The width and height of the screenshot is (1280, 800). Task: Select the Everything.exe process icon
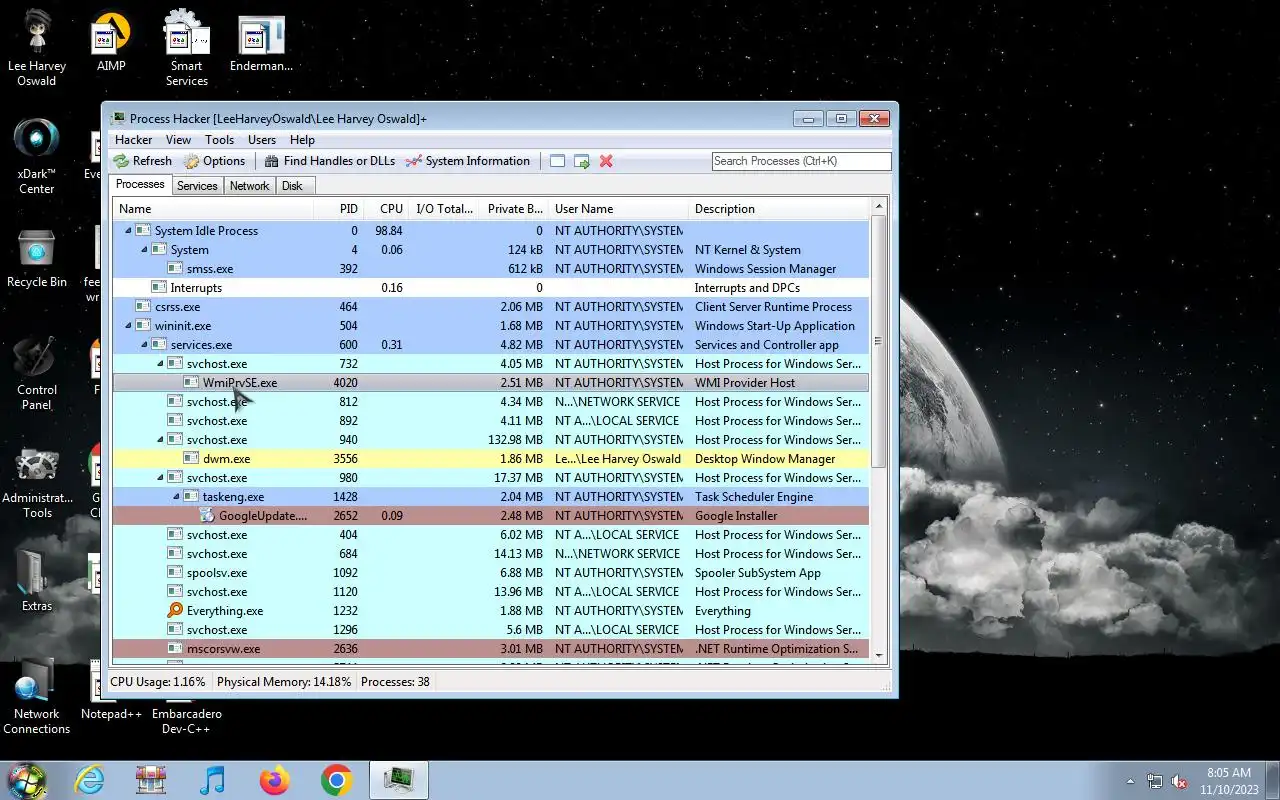[x=175, y=611]
